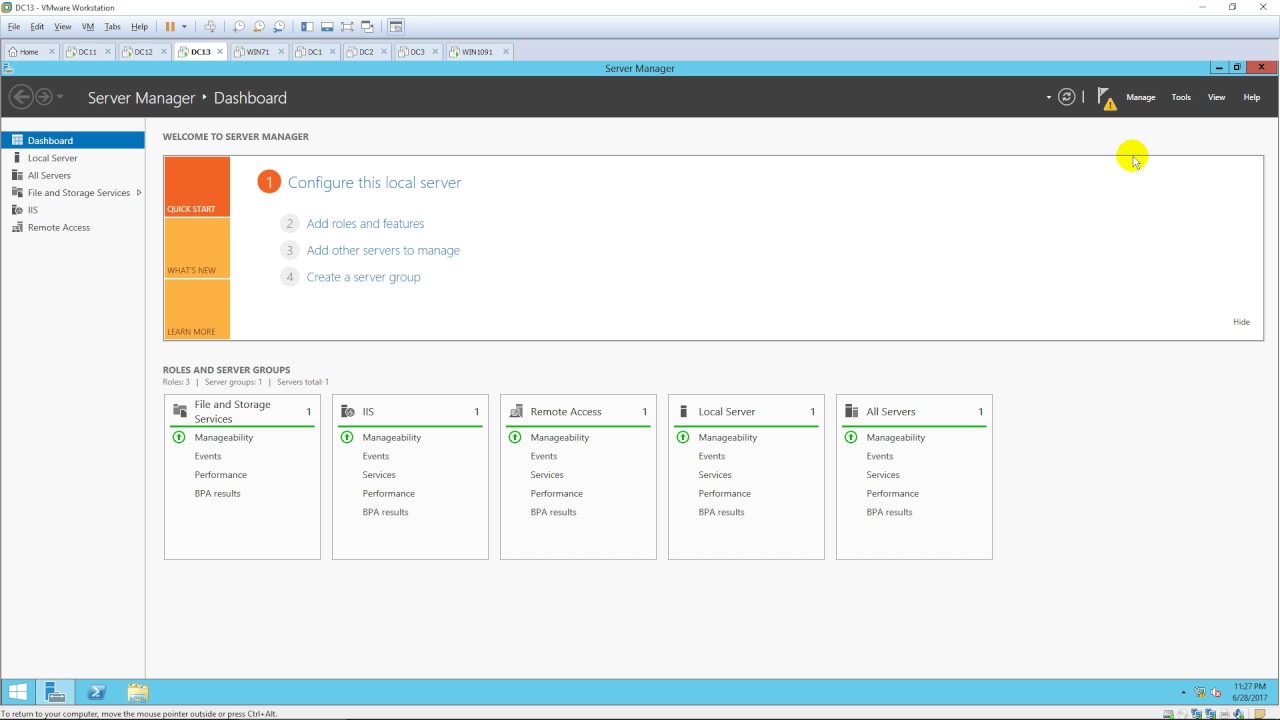
Task: Click the Windows Start button
Action: (x=18, y=692)
